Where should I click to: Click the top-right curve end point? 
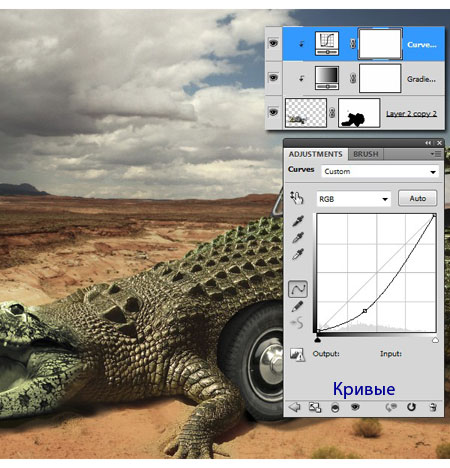click(x=434, y=216)
